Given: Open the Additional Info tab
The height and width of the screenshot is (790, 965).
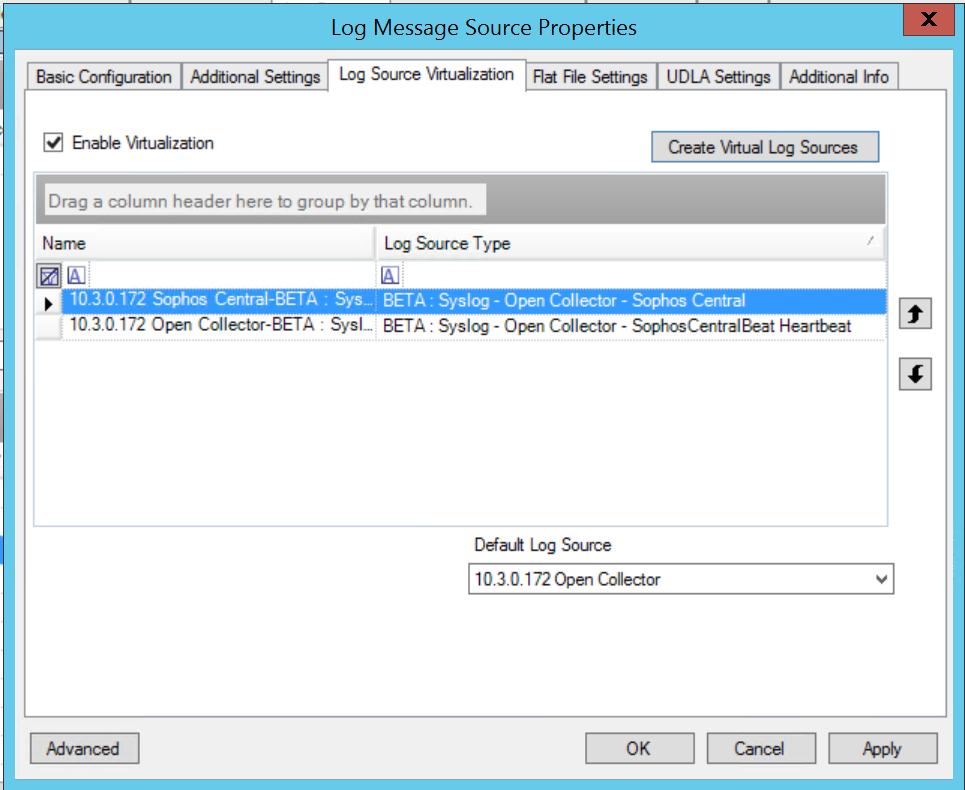Looking at the screenshot, I should coord(838,77).
